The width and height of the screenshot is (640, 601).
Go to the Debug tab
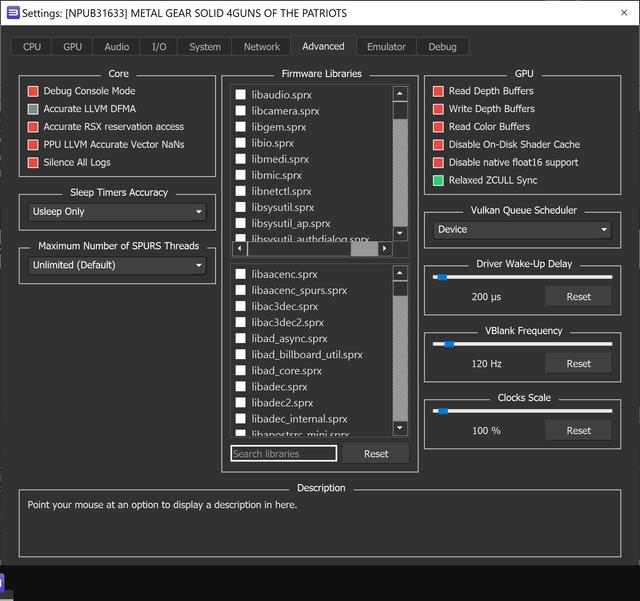coord(442,47)
